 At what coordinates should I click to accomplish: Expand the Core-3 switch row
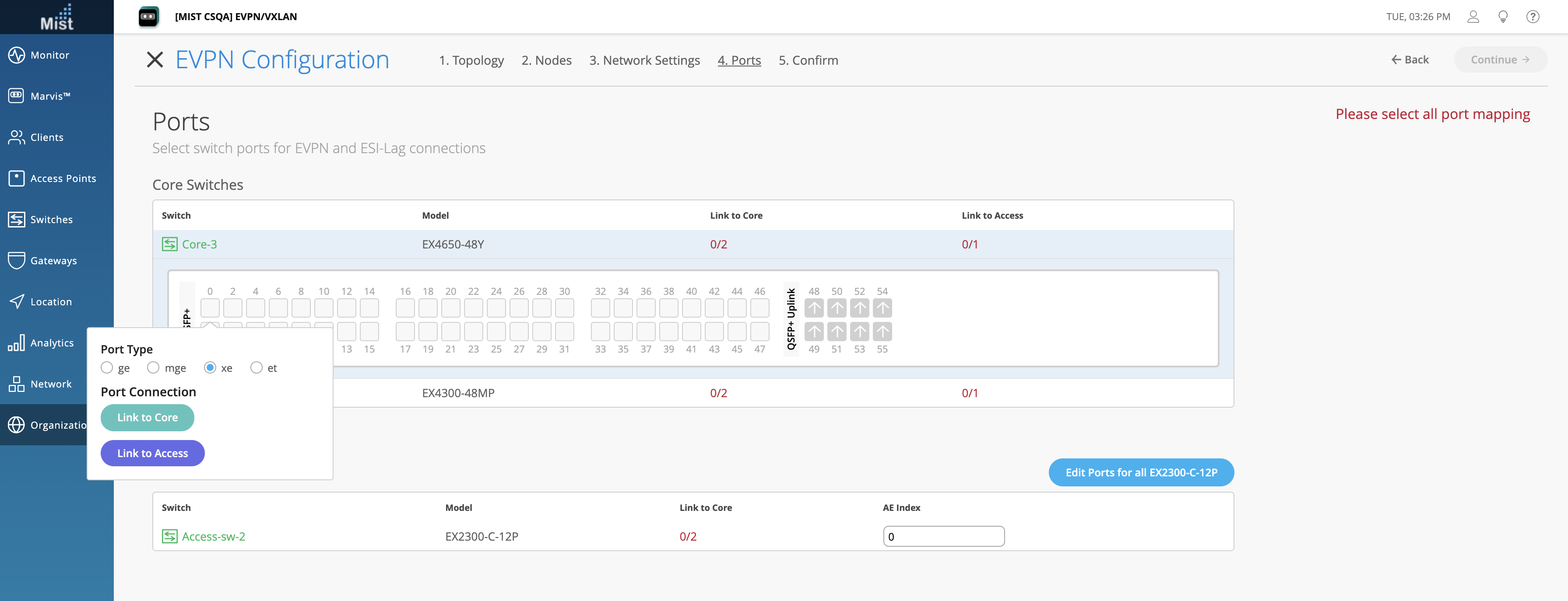[199, 245]
